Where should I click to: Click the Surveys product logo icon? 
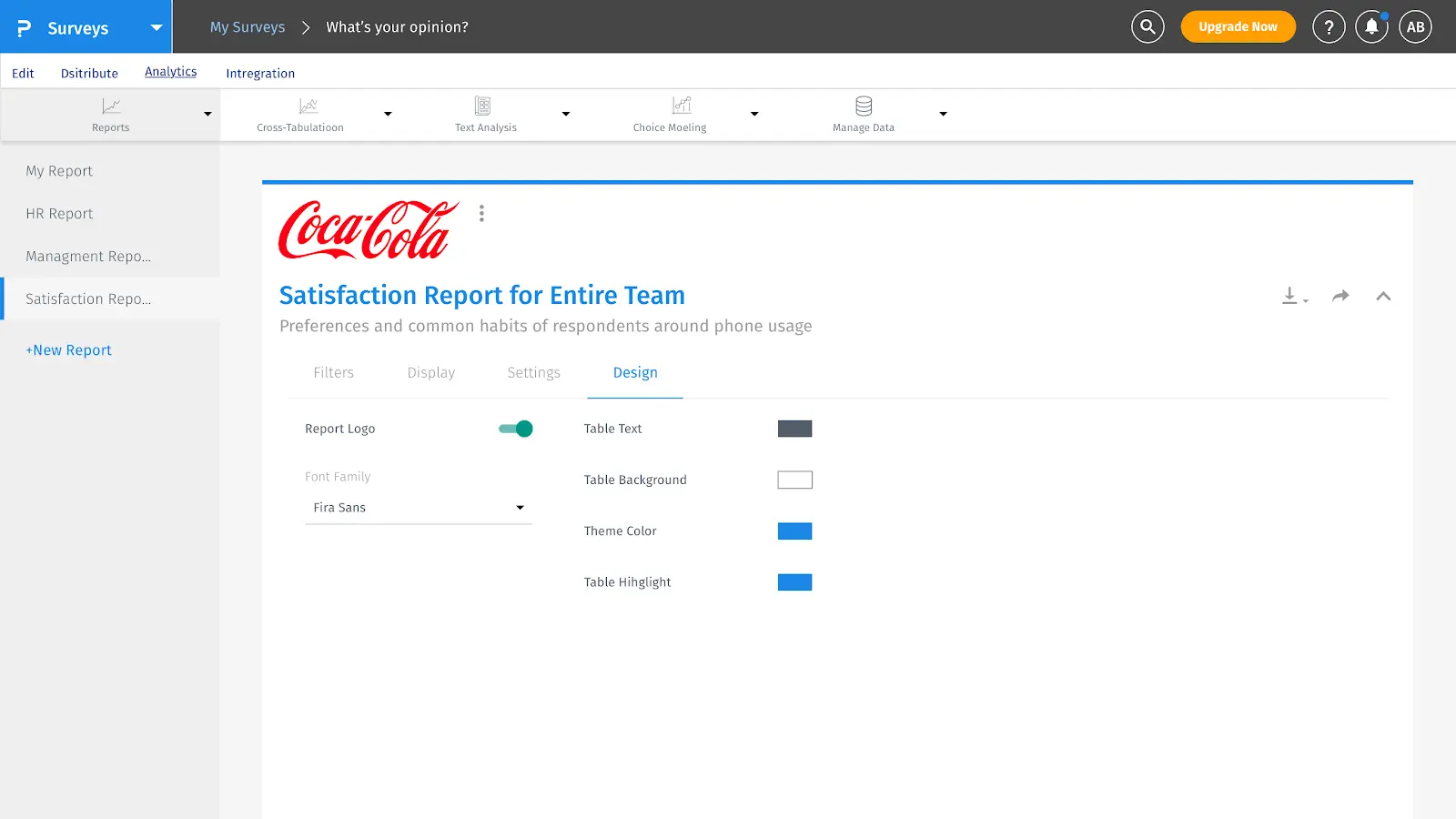pos(25,28)
